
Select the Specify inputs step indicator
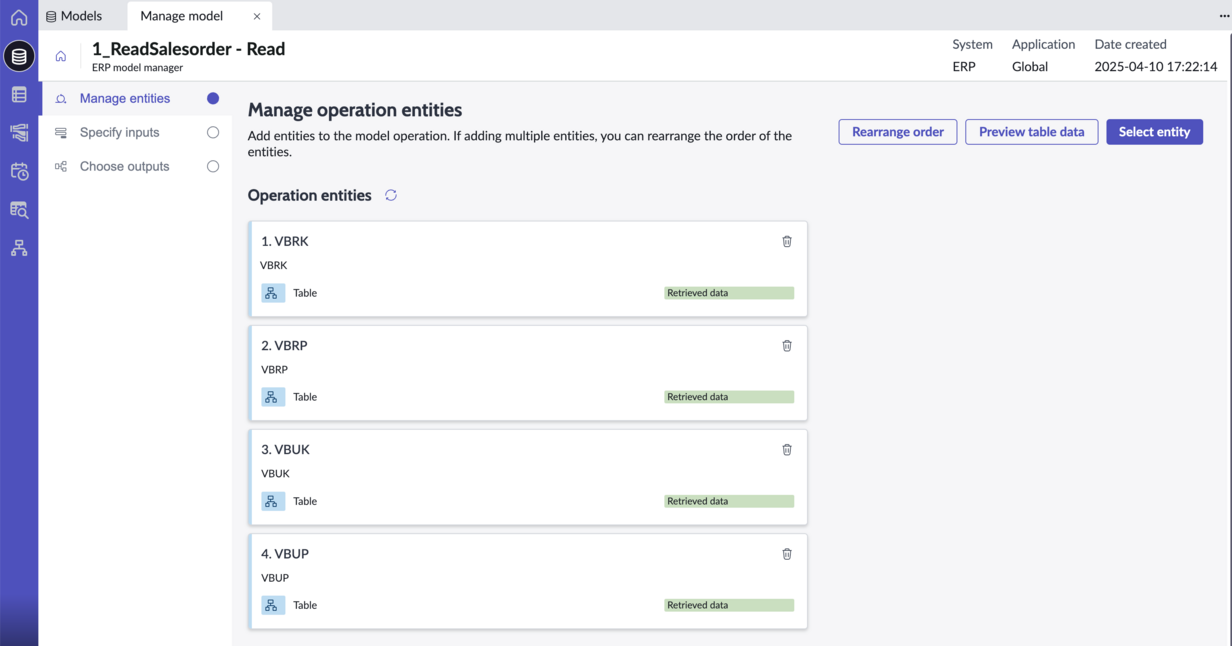coord(213,132)
